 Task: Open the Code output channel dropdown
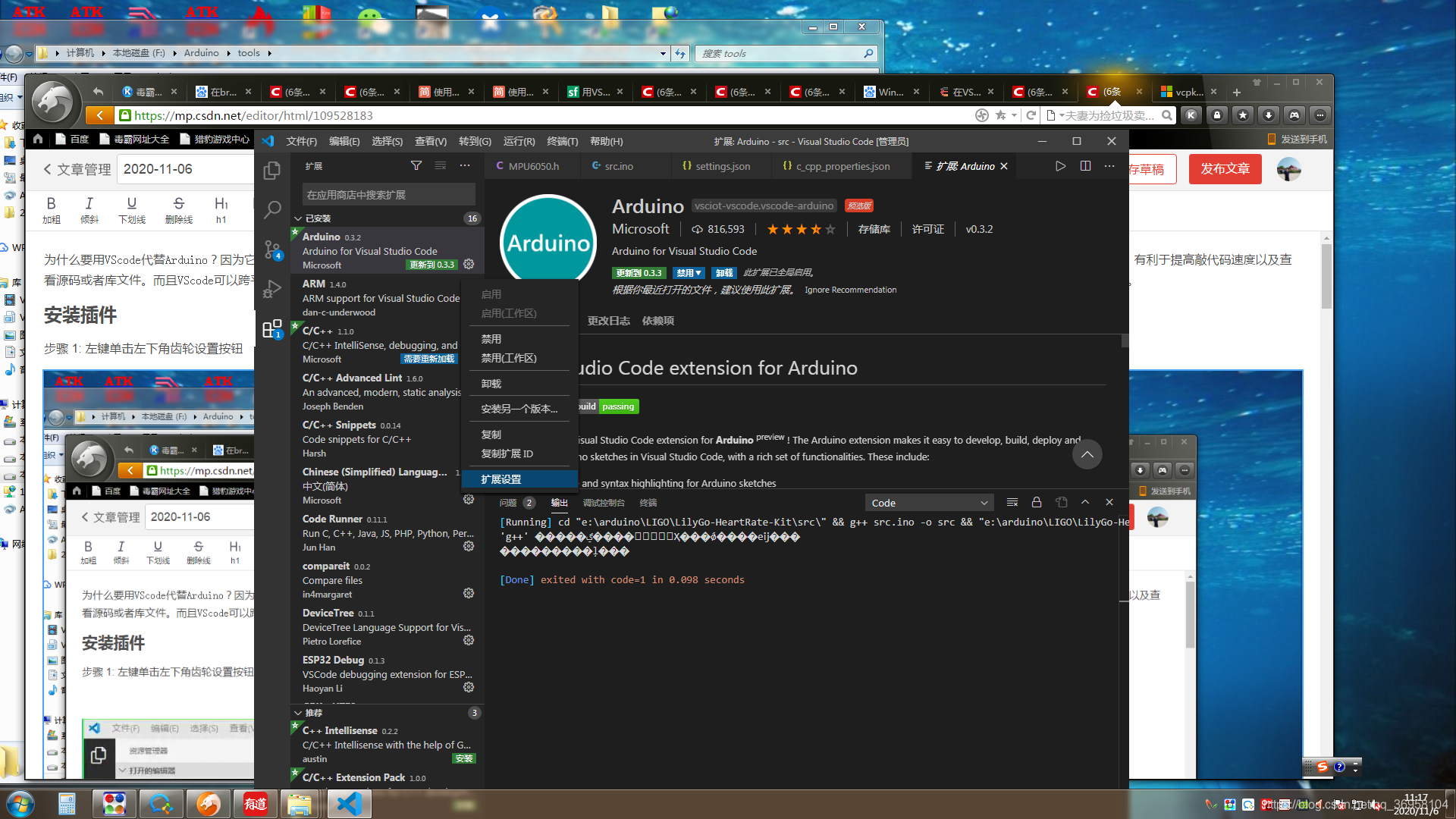[x=929, y=502]
